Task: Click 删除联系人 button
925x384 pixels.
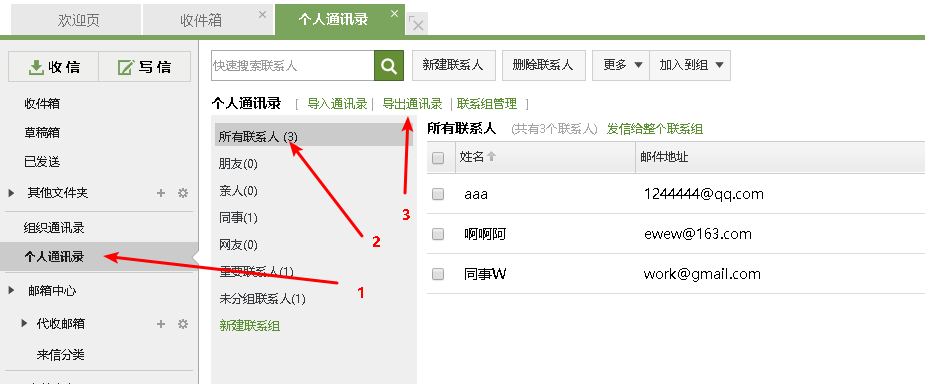Action: 543,65
